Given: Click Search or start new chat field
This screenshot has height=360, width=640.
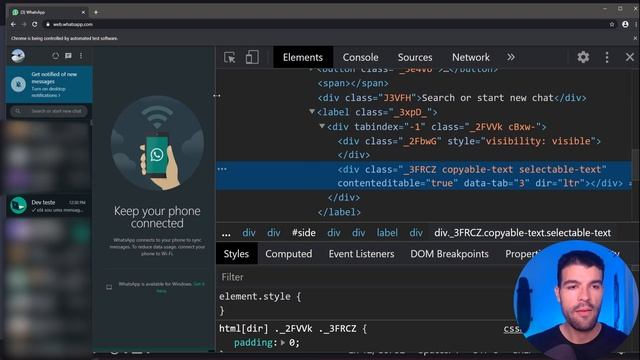Looking at the screenshot, I should tap(49, 111).
